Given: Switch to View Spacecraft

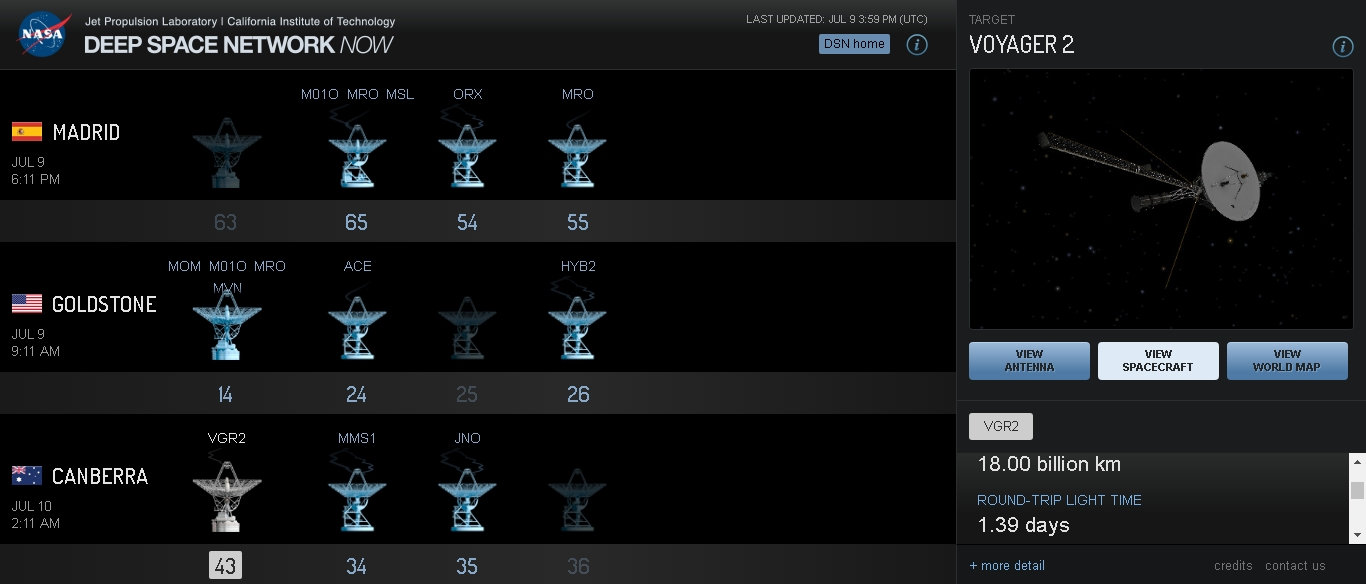Looking at the screenshot, I should coord(1158,361).
